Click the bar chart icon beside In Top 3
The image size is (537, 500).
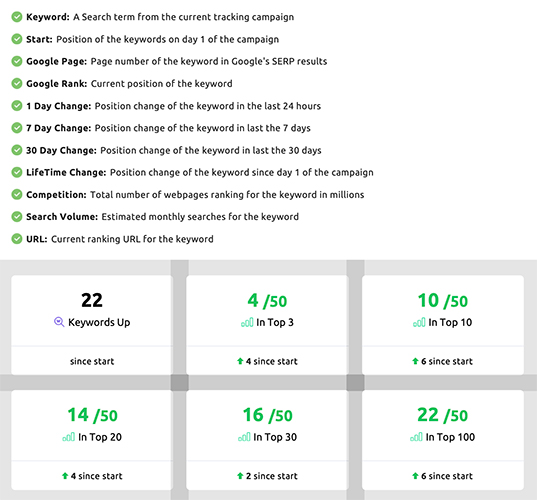[x=247, y=323]
